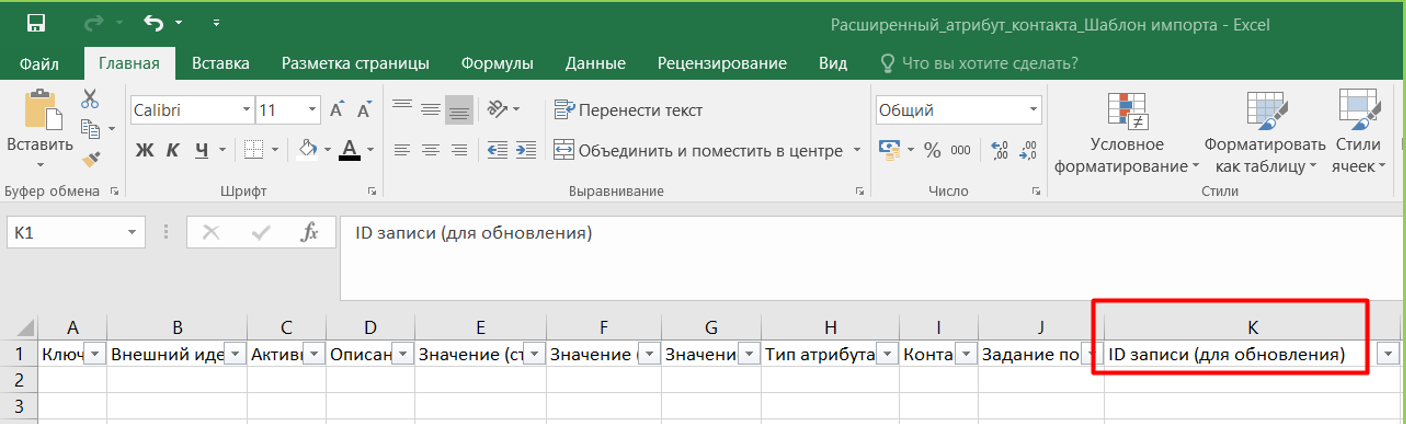Apply percent style

932,151
